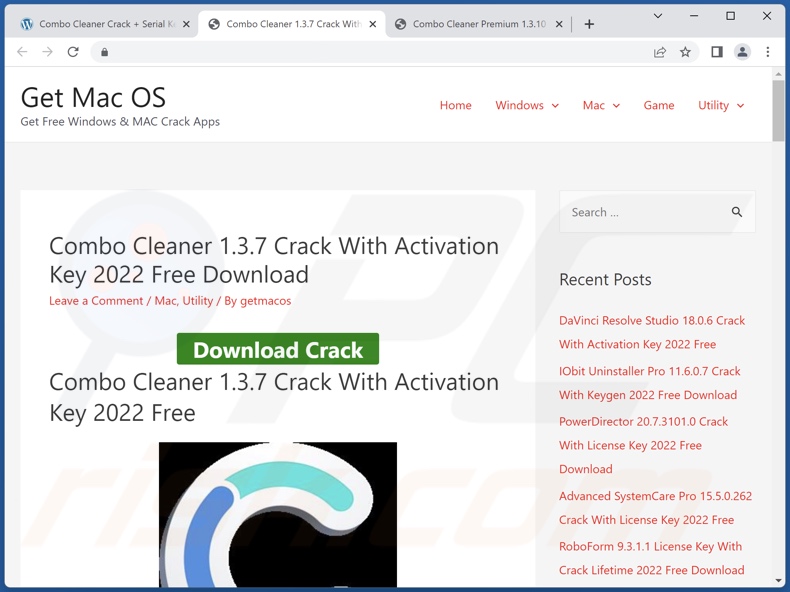Image resolution: width=790 pixels, height=592 pixels.
Task: Click the browser forward arrow
Action: click(x=47, y=52)
